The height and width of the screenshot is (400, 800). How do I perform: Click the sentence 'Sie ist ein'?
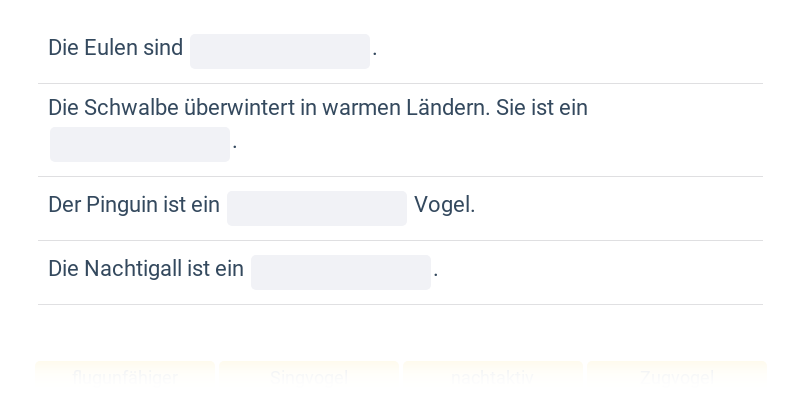(542, 108)
